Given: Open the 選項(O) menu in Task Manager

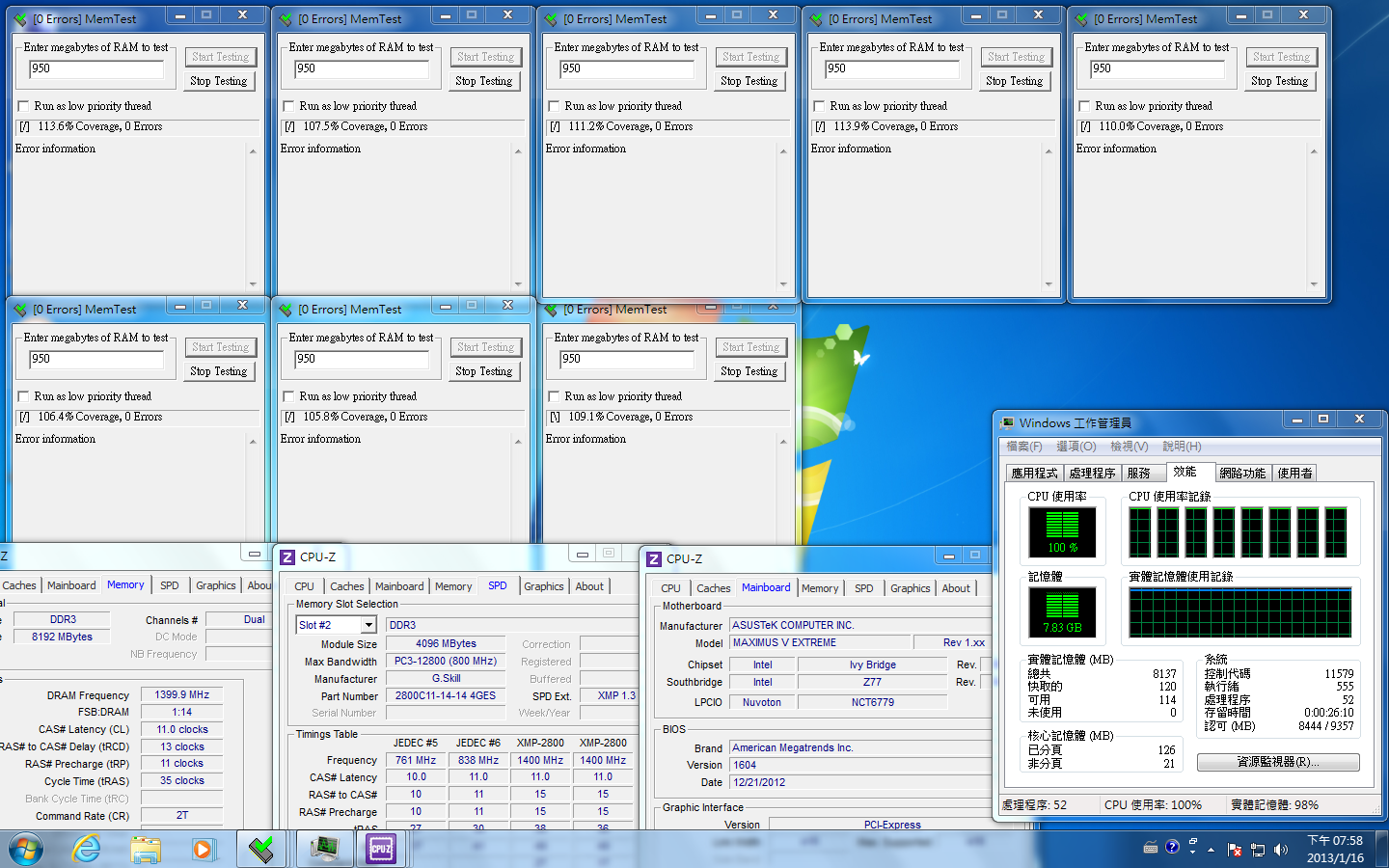Looking at the screenshot, I should (1076, 447).
